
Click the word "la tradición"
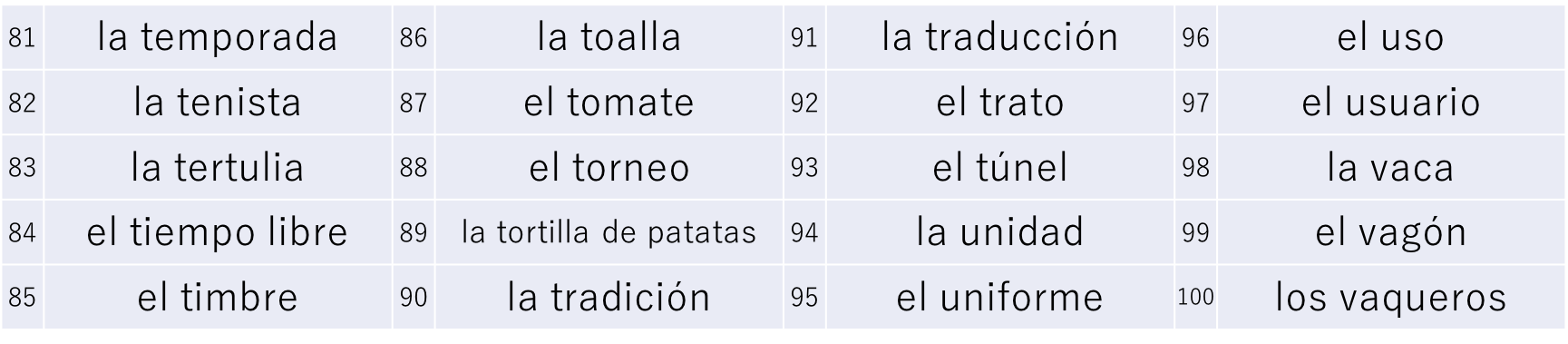[609, 298]
